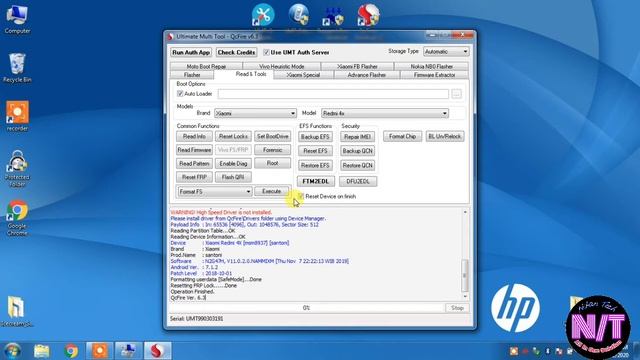The width and height of the screenshot is (640, 360).
Task: Click the log scrollbar down arrow
Action: coord(464,296)
